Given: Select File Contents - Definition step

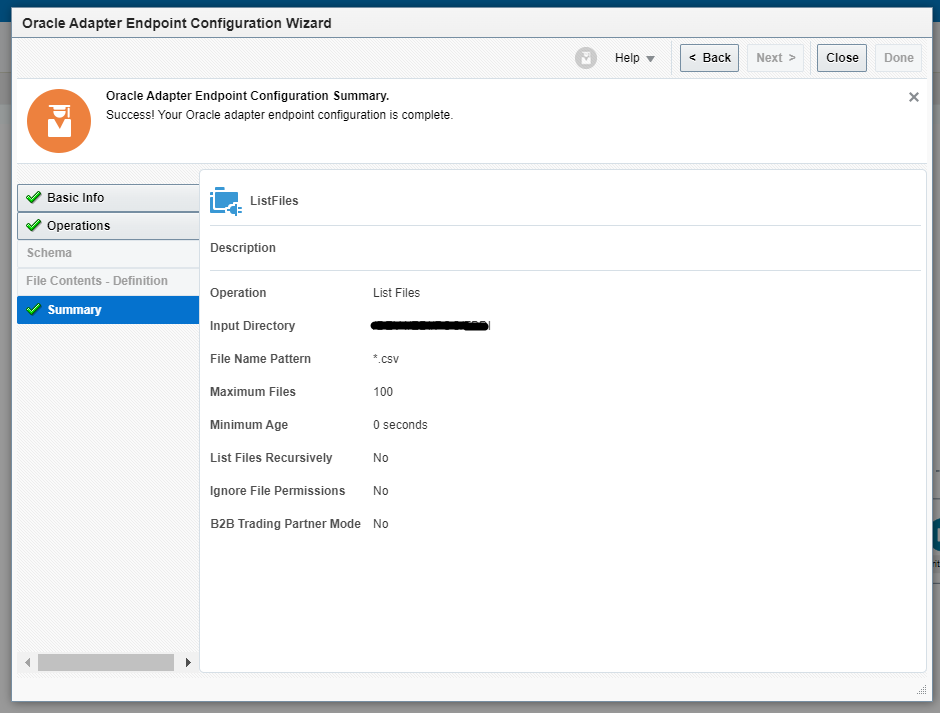Looking at the screenshot, I should pos(108,281).
